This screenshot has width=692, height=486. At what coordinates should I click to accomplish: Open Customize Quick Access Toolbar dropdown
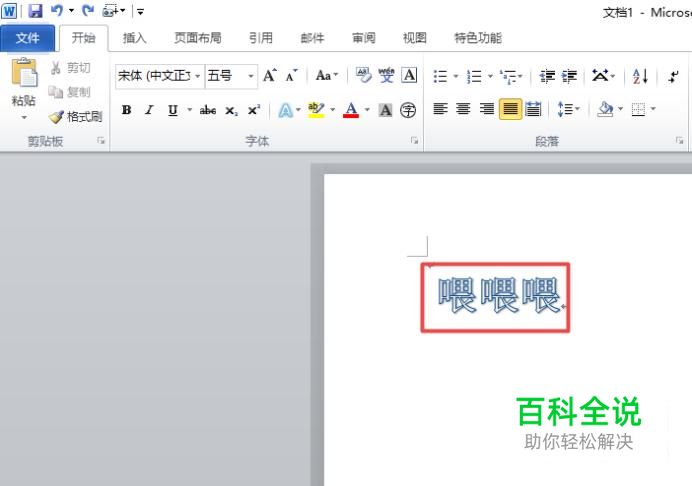click(140, 11)
